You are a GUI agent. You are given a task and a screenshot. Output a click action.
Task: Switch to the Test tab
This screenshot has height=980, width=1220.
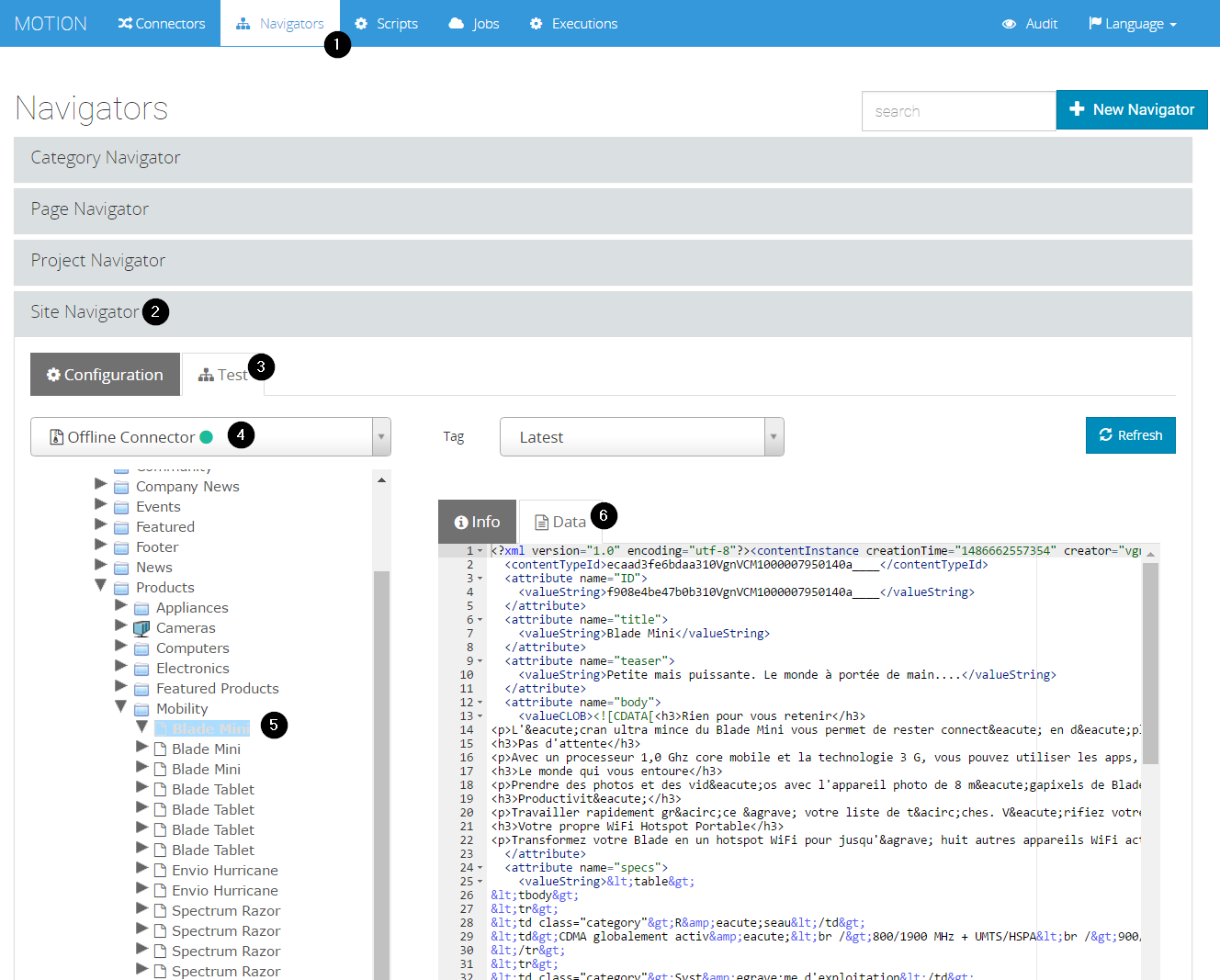[x=223, y=374]
